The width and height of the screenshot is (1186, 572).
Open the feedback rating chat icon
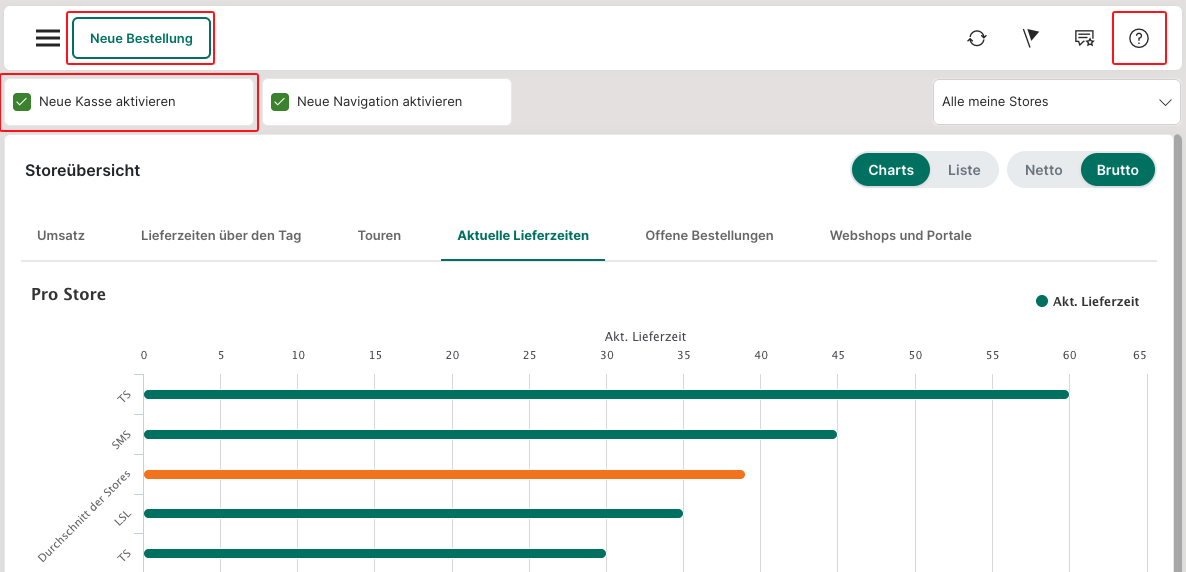coord(1084,38)
